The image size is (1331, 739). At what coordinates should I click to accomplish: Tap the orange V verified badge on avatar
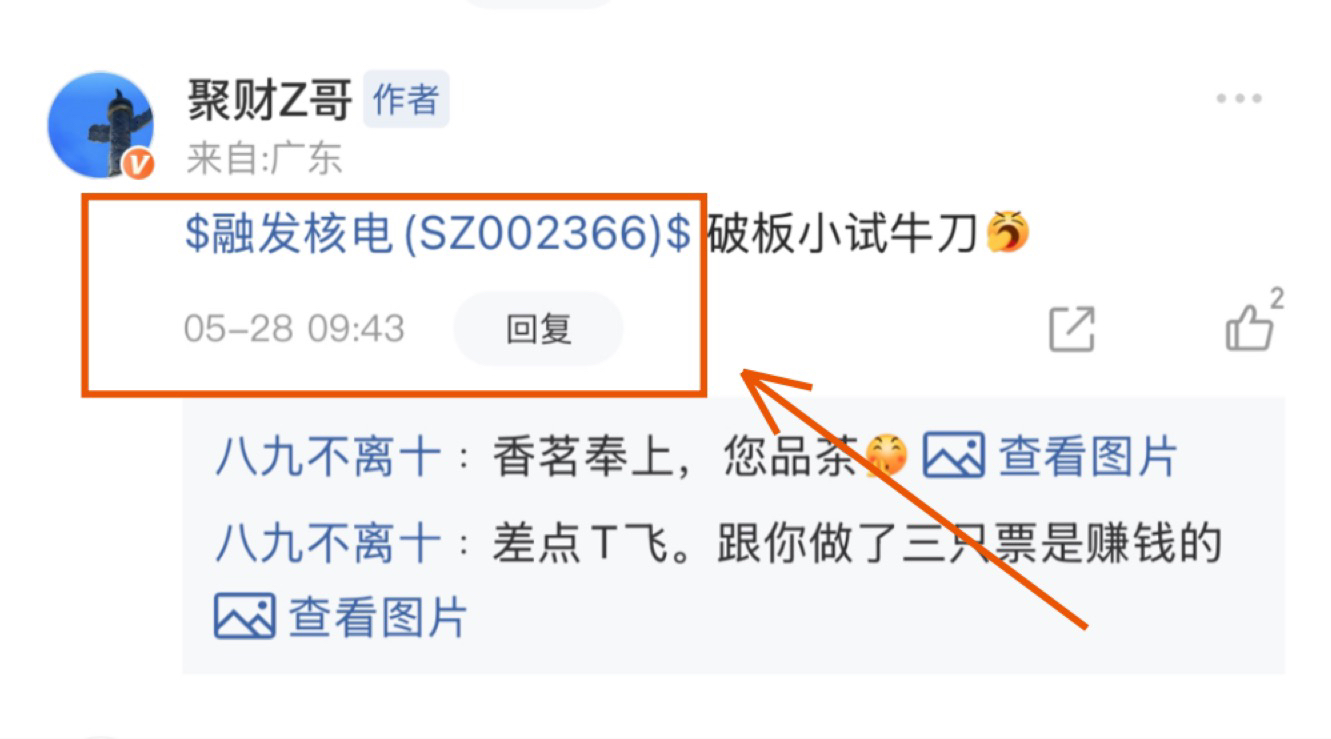point(139,164)
